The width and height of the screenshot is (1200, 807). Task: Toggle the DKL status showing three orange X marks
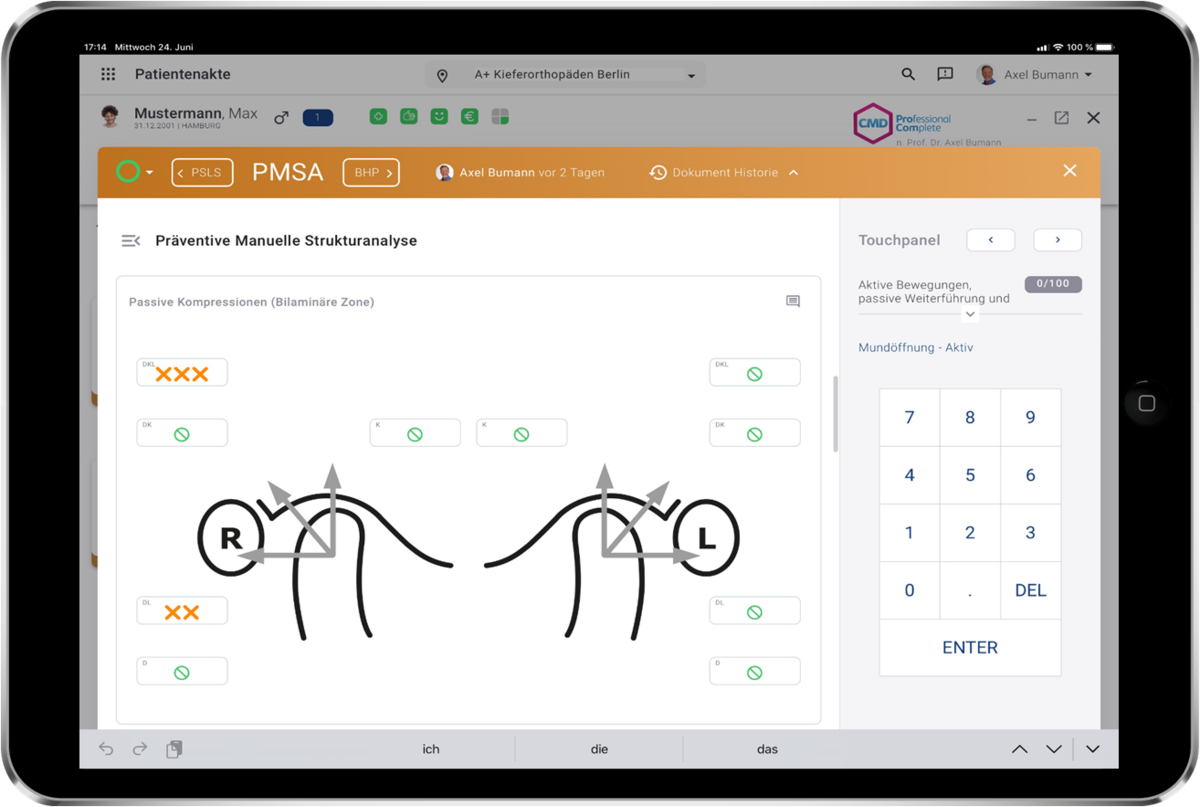(x=181, y=371)
